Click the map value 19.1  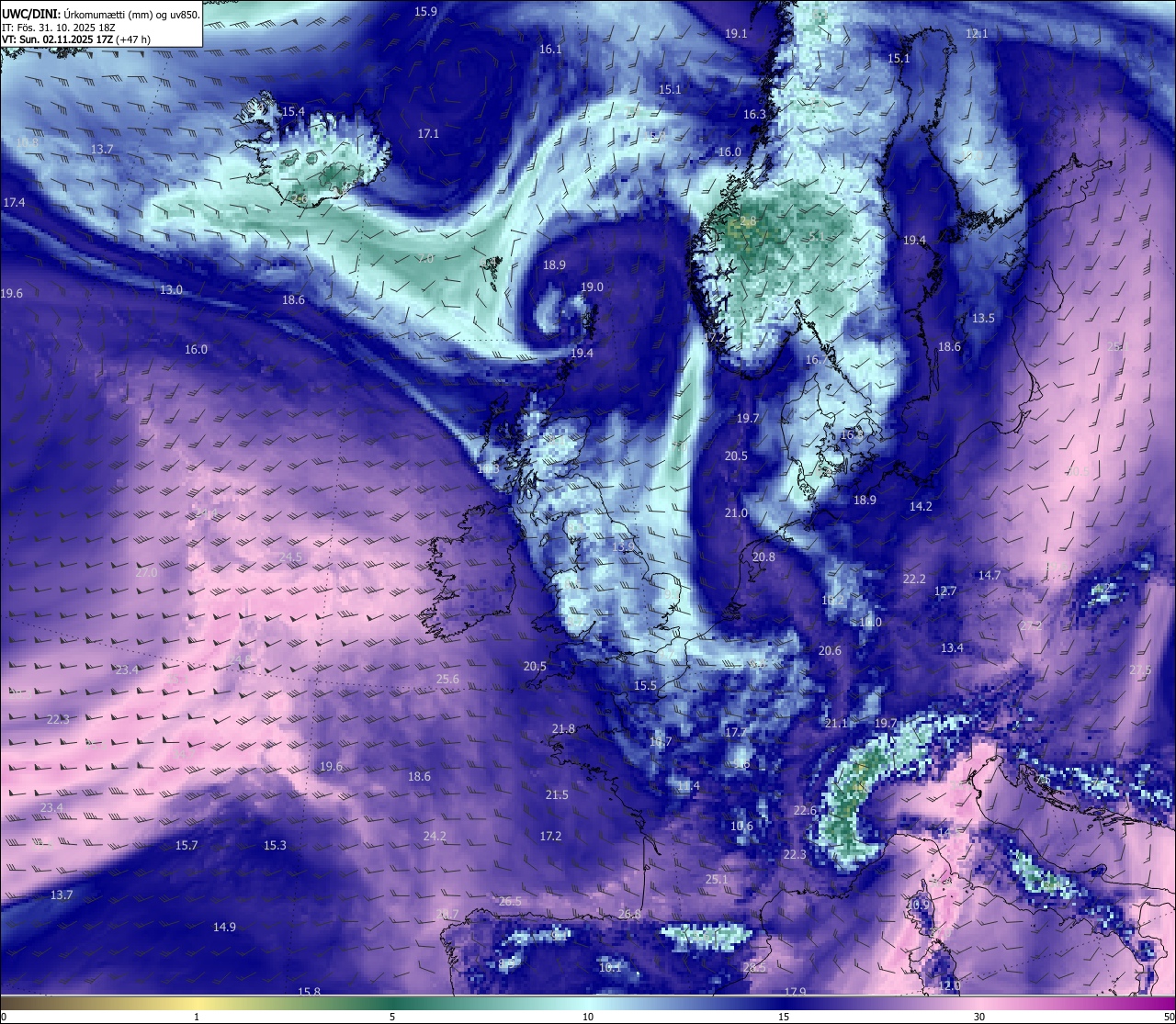[736, 33]
